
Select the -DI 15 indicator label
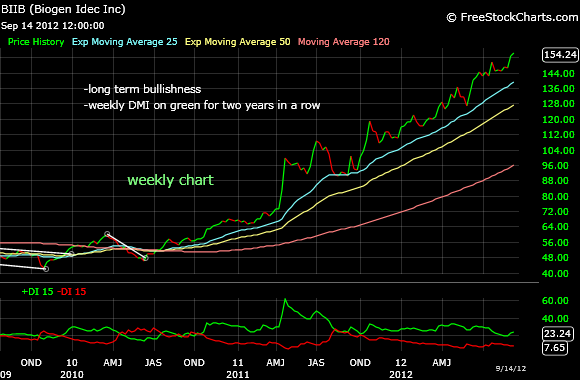point(72,292)
